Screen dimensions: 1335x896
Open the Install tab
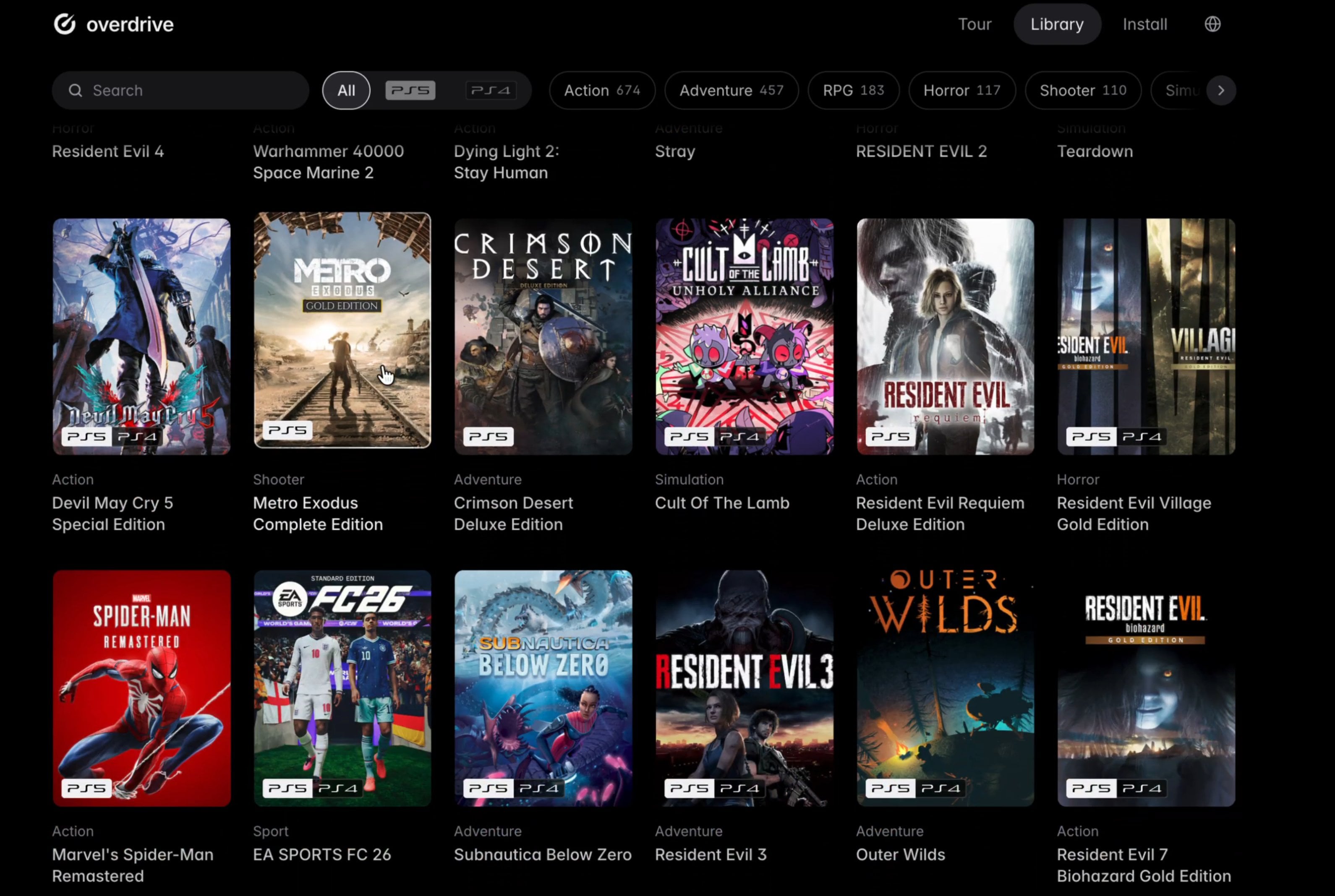1144,24
